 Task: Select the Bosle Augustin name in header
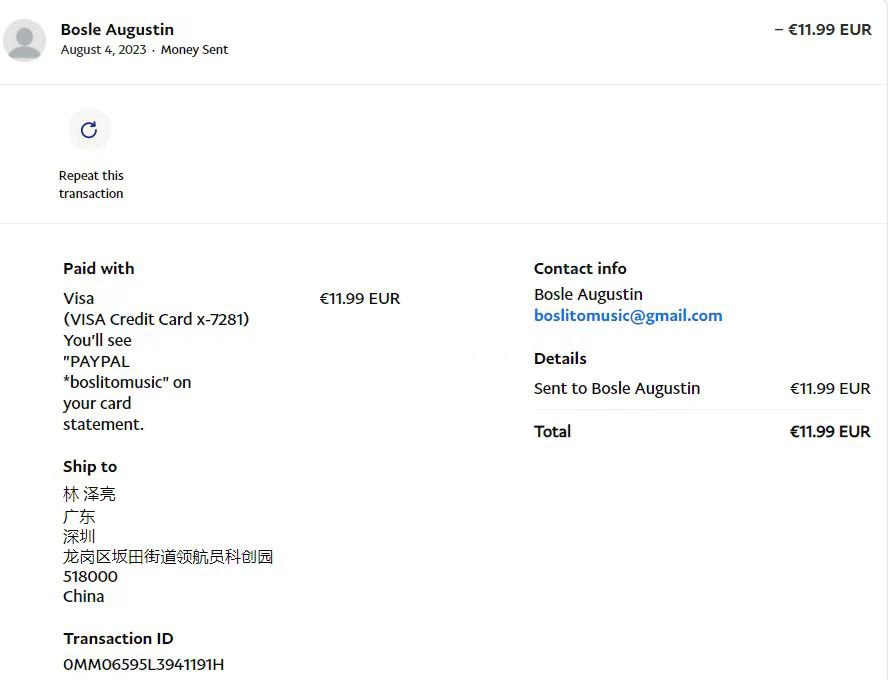pyautogui.click(x=117, y=30)
